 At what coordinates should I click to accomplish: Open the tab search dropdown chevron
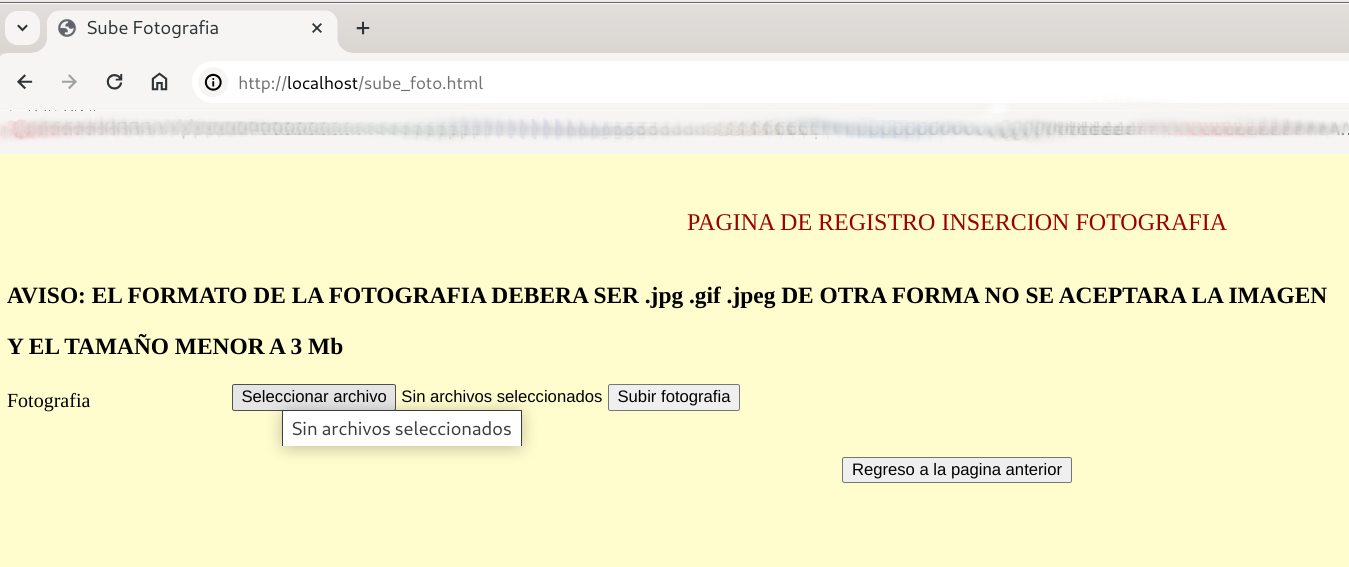coord(22,28)
